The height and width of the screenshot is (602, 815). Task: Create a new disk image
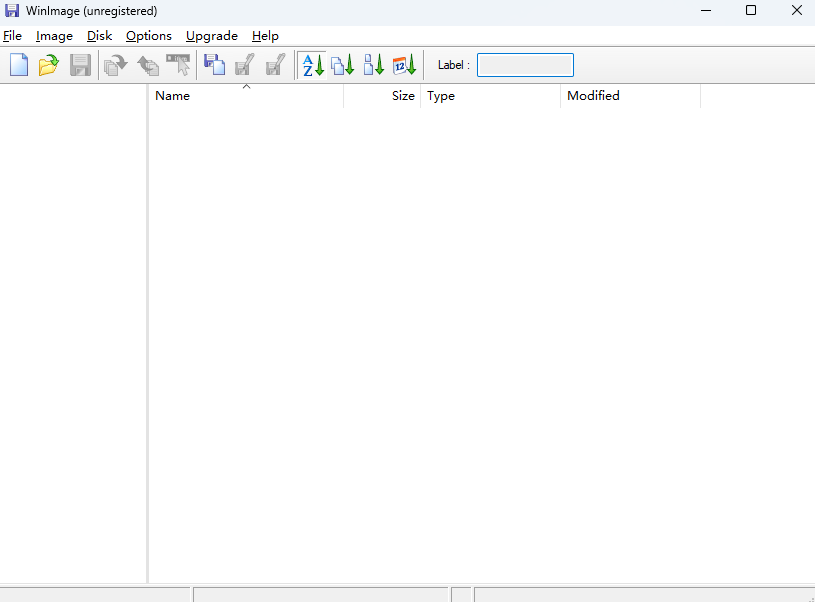pos(18,64)
